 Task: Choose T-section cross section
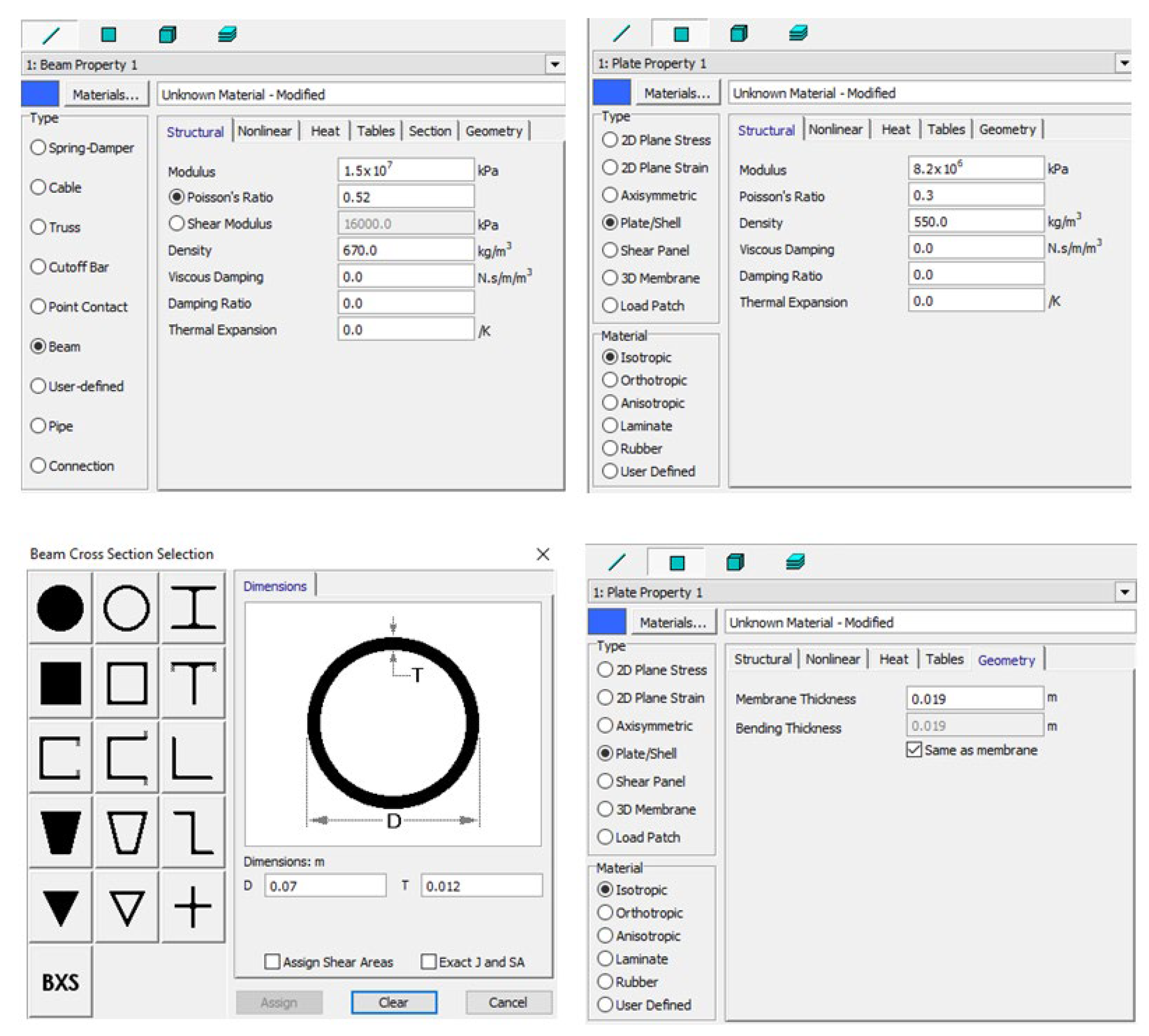click(193, 682)
